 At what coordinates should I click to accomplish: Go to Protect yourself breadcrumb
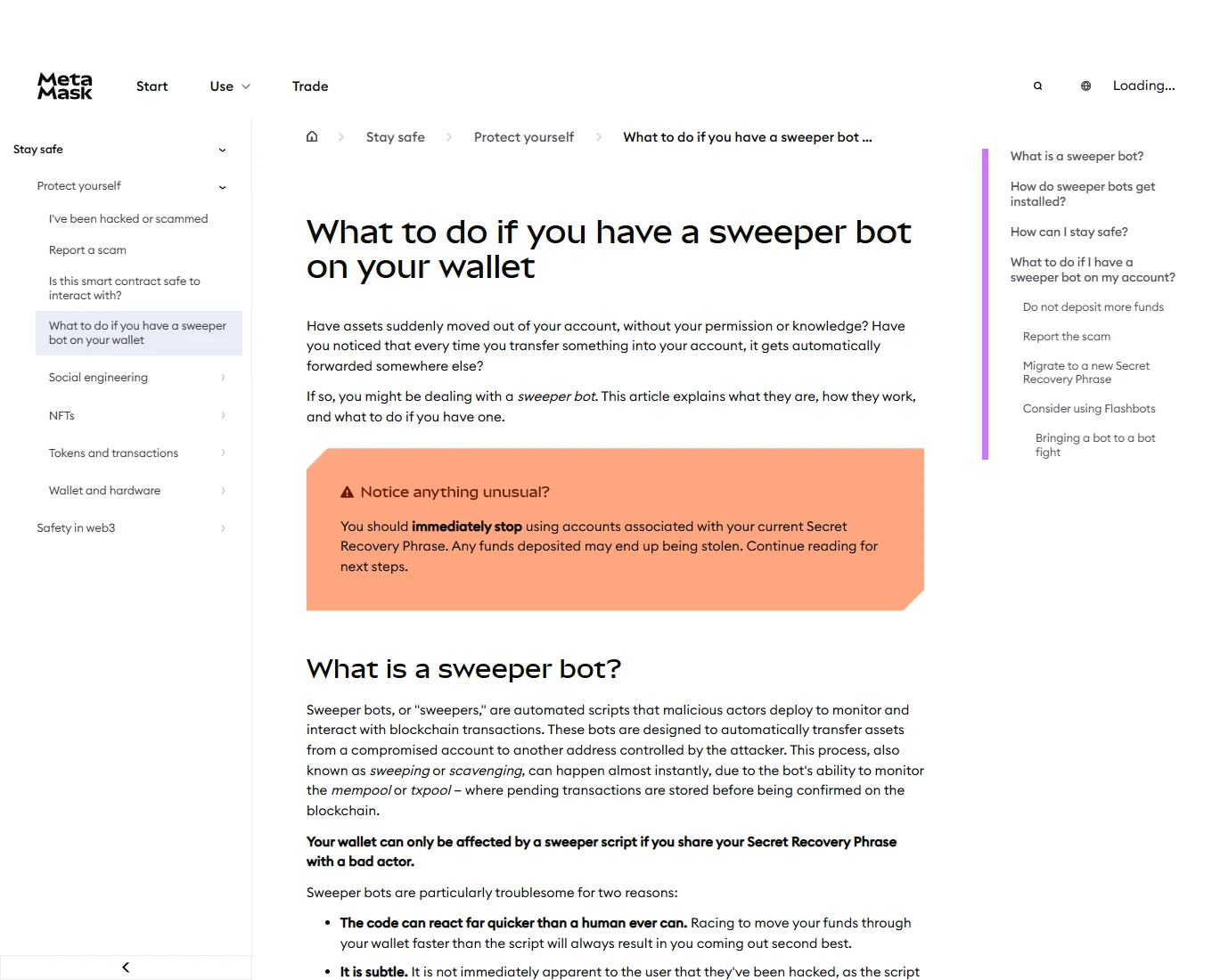tap(524, 136)
